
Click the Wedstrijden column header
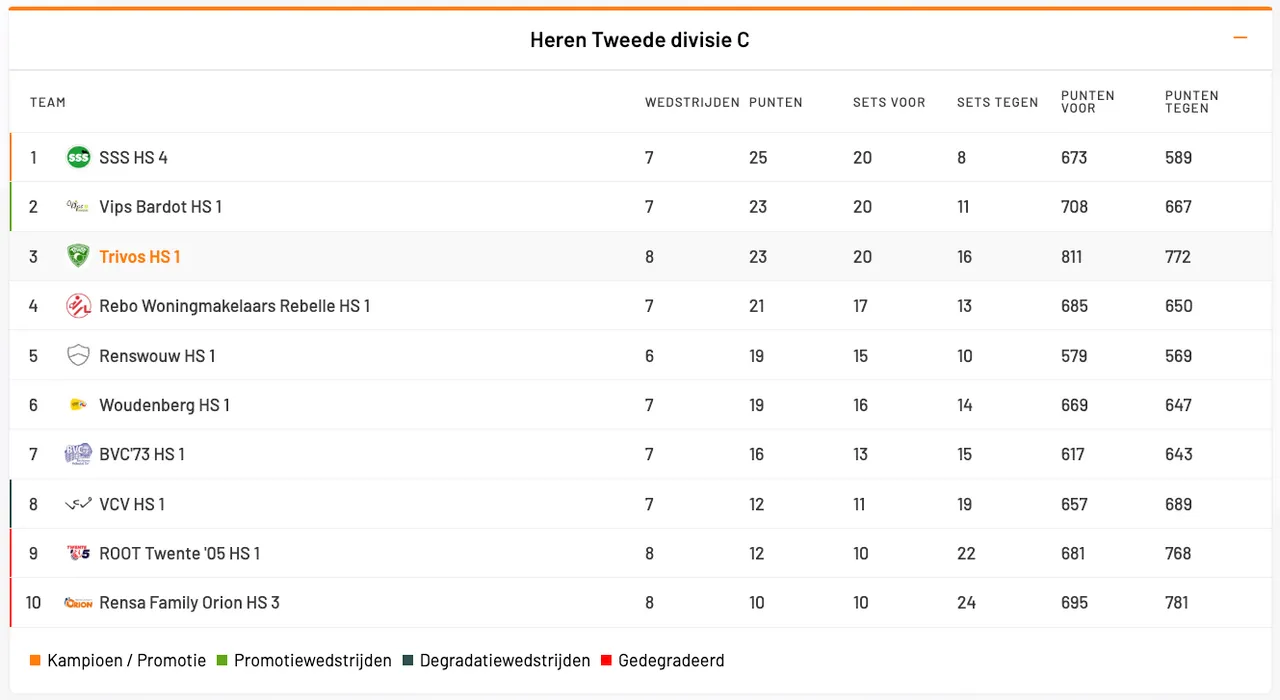tap(692, 102)
